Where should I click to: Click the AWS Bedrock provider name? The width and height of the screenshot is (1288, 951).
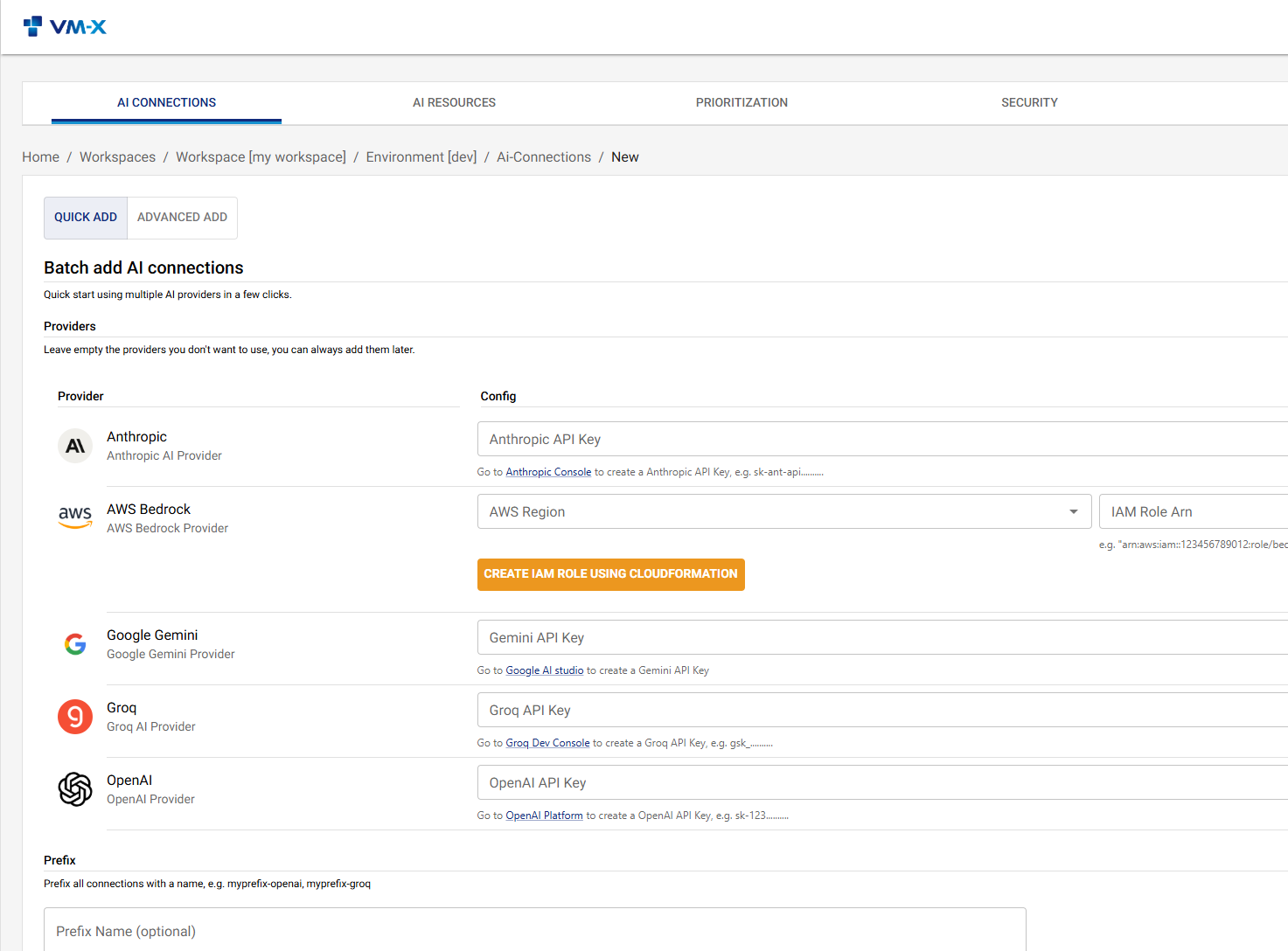point(149,510)
